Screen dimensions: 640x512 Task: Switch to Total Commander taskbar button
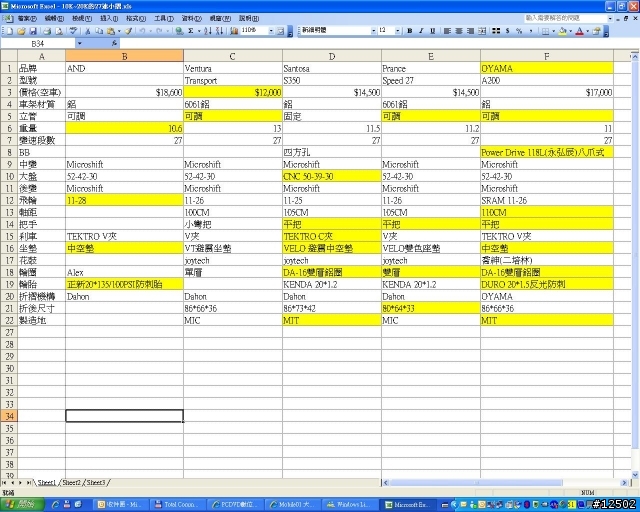click(x=178, y=505)
